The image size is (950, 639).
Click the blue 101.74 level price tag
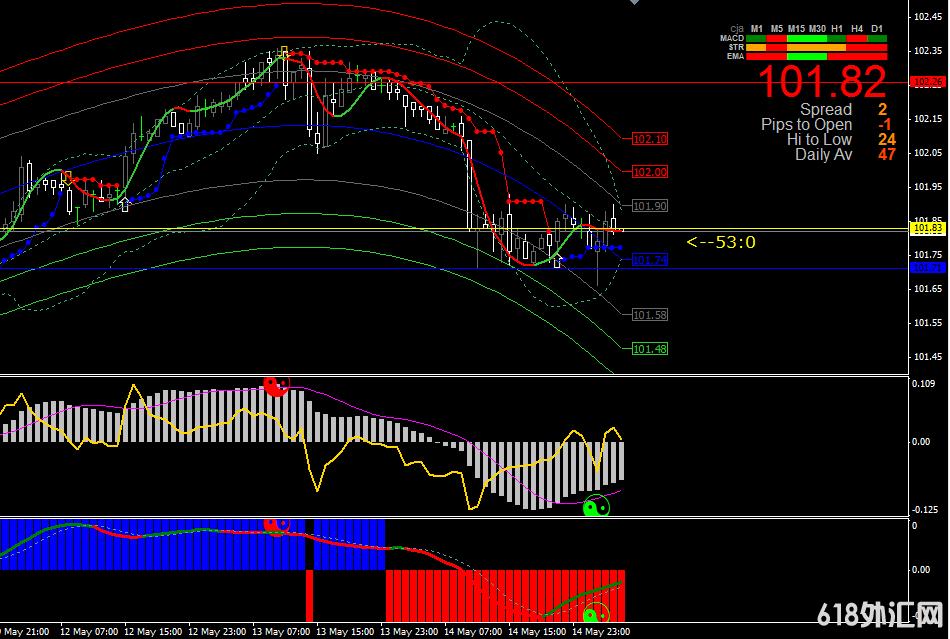click(649, 260)
